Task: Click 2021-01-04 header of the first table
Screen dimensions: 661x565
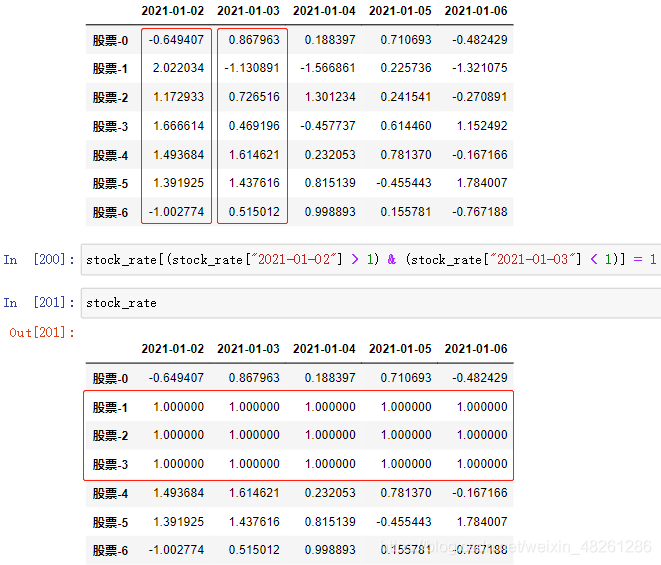Action: [x=324, y=11]
